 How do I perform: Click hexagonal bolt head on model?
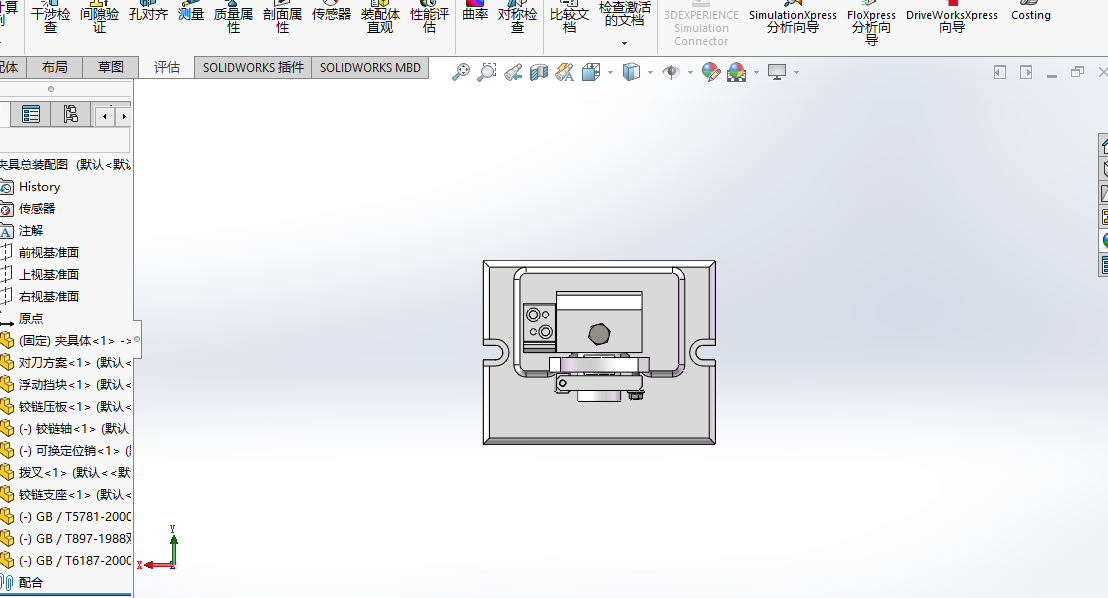[599, 334]
